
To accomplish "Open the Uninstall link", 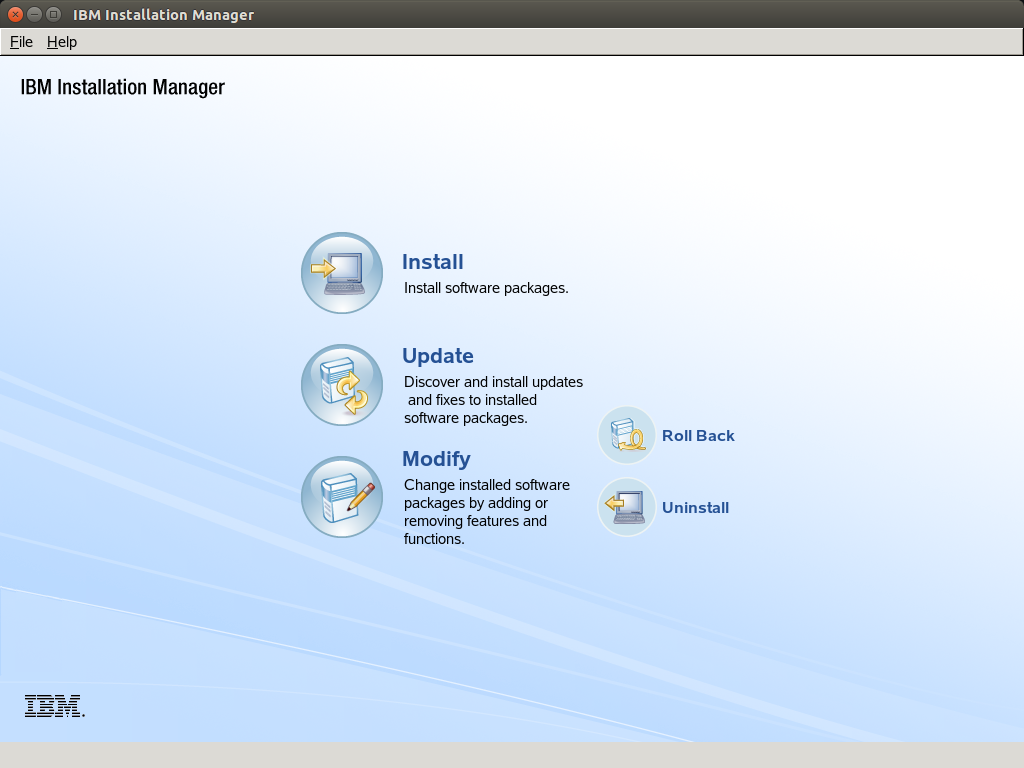I will (x=696, y=507).
